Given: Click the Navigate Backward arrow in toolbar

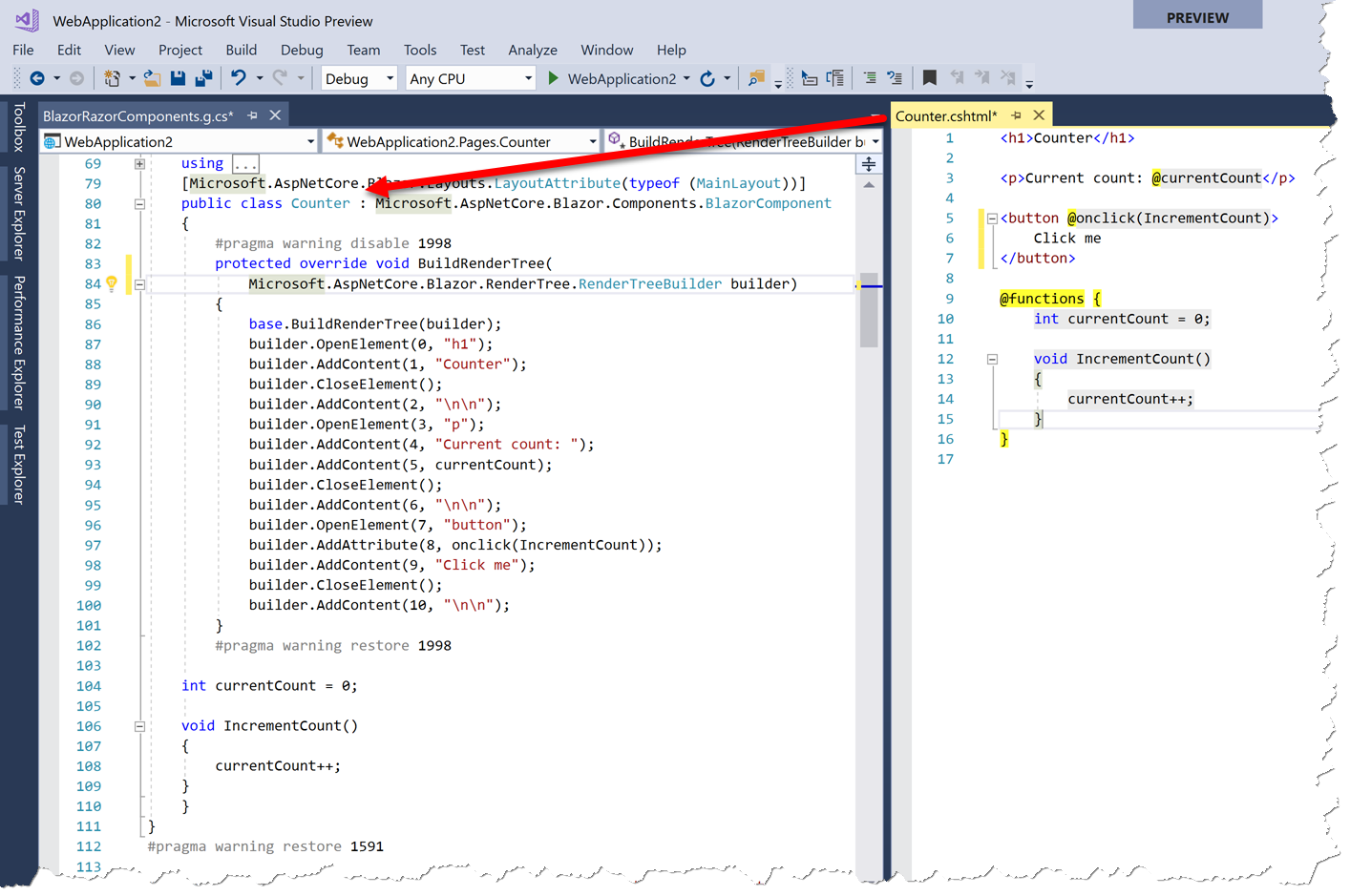Looking at the screenshot, I should 37,78.
